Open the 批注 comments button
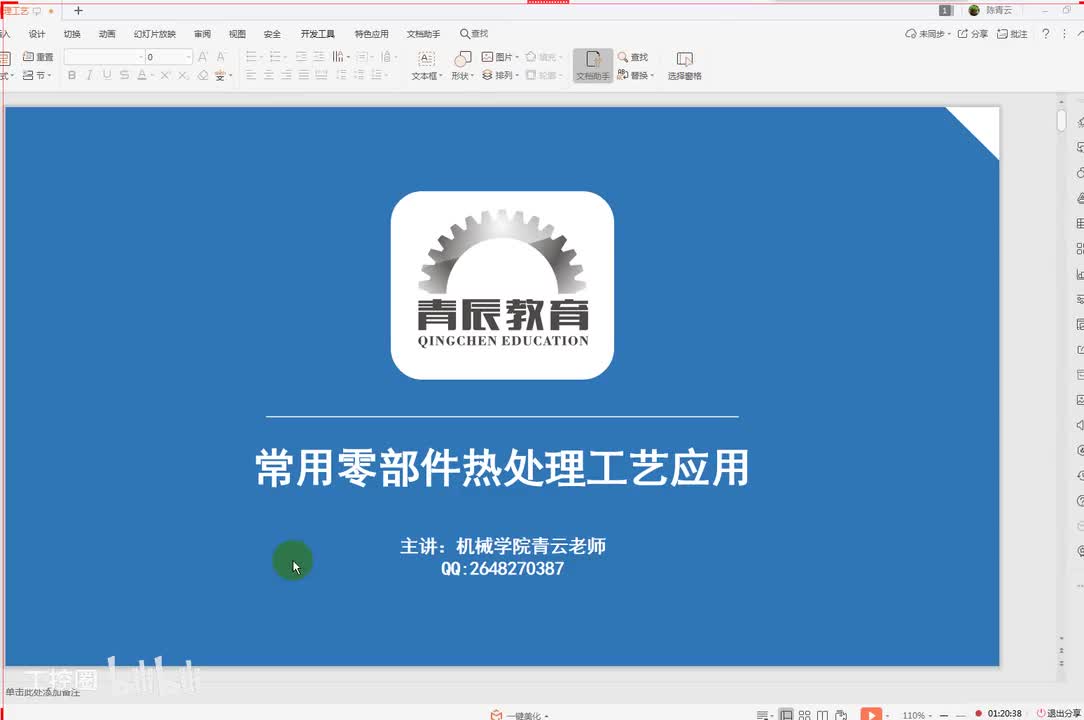Image resolution: width=1084 pixels, height=720 pixels. click(1012, 33)
